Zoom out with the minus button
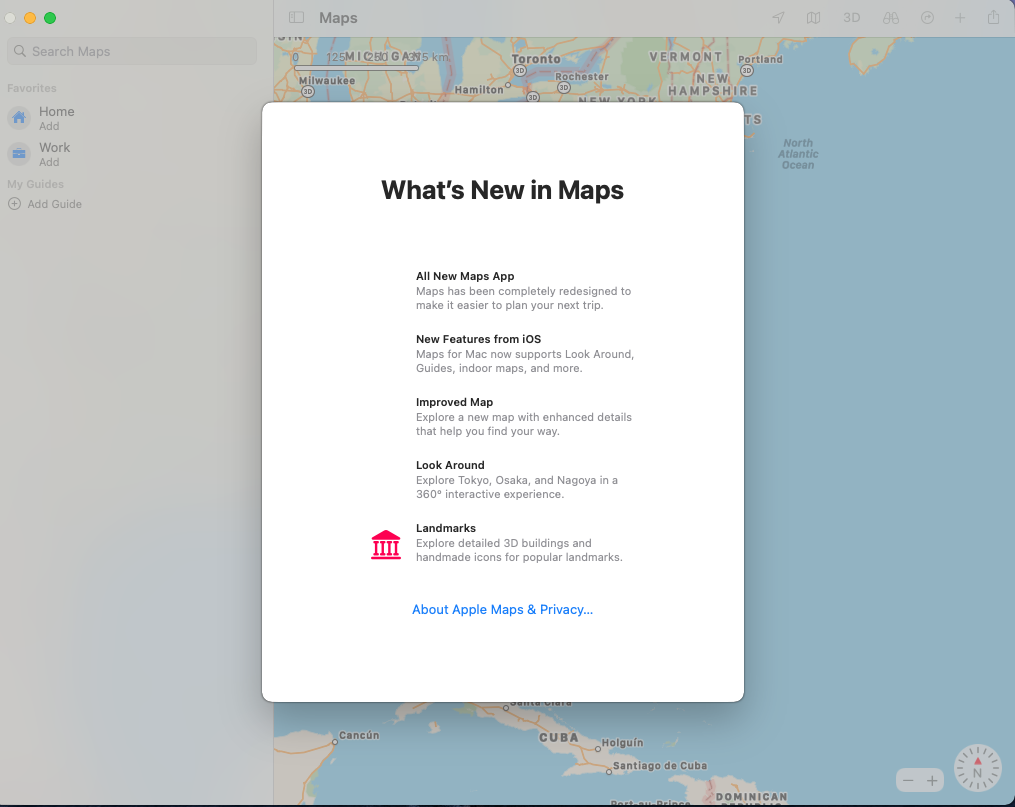This screenshot has height=807, width=1015. (x=908, y=780)
